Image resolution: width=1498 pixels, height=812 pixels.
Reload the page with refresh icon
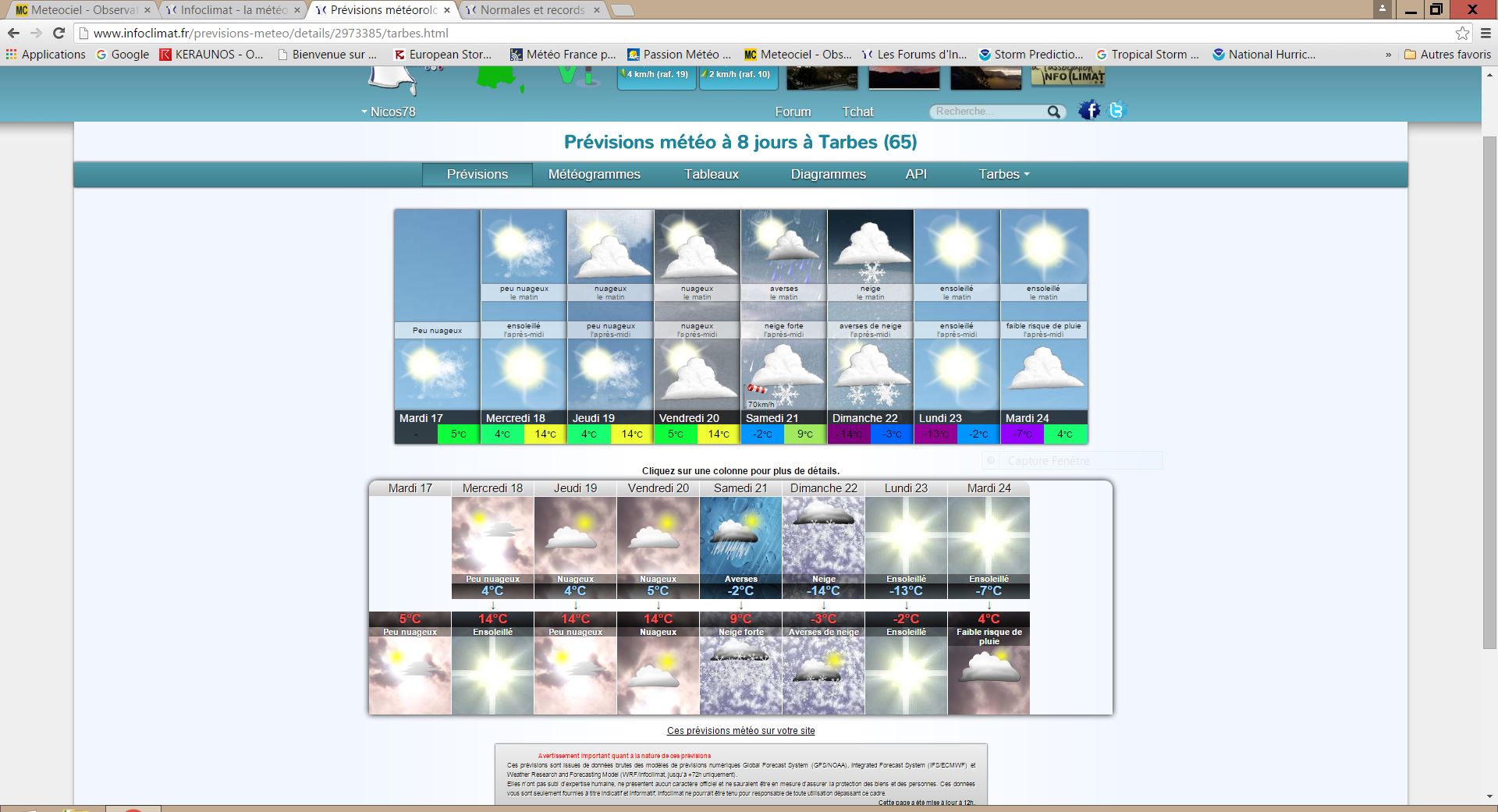[x=59, y=34]
